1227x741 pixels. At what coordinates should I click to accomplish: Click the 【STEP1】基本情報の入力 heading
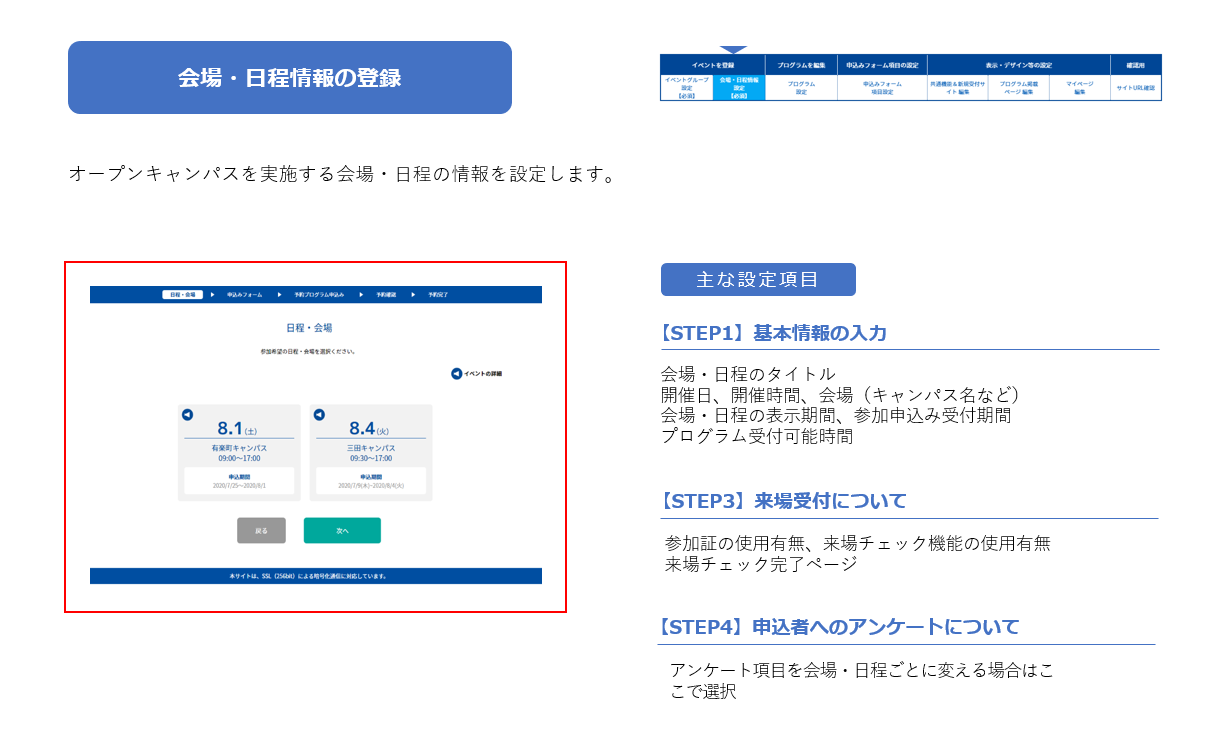pos(772,333)
